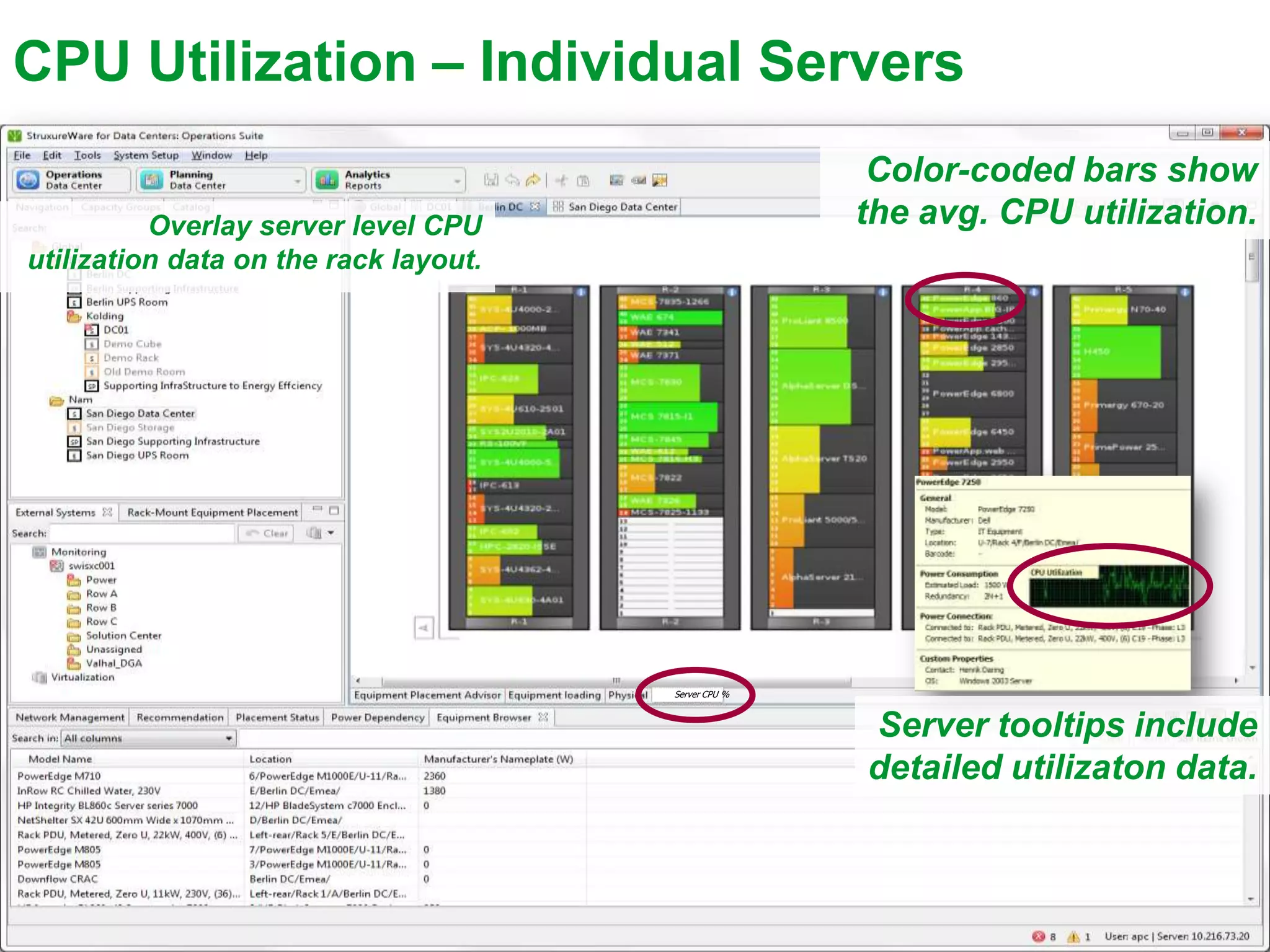Click the swisxc001 server icon
1270x952 pixels.
tap(56, 566)
